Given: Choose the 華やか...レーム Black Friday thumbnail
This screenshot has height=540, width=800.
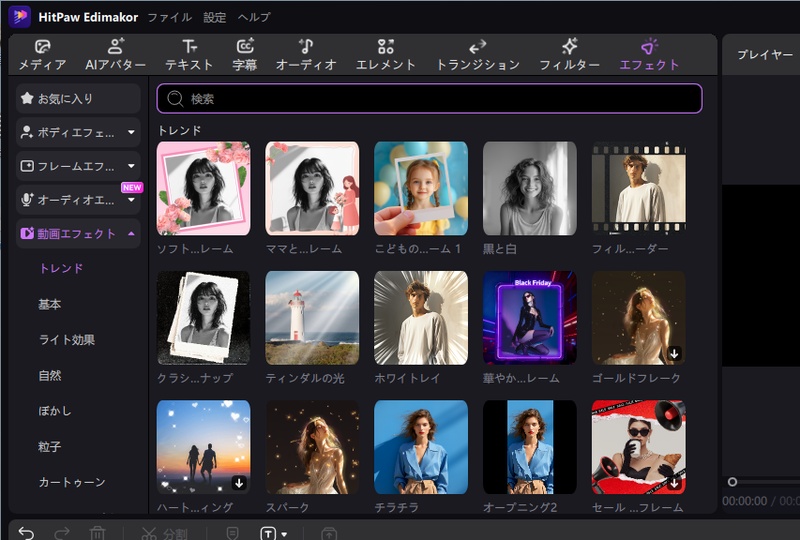Looking at the screenshot, I should [x=530, y=317].
